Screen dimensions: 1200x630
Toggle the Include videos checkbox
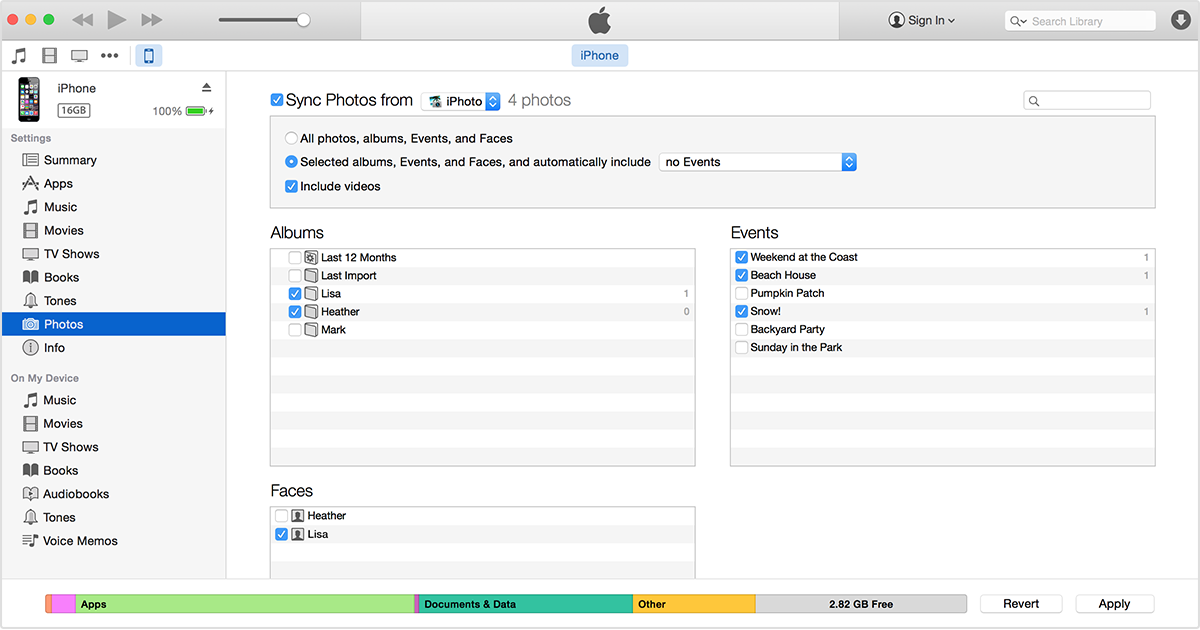[291, 186]
